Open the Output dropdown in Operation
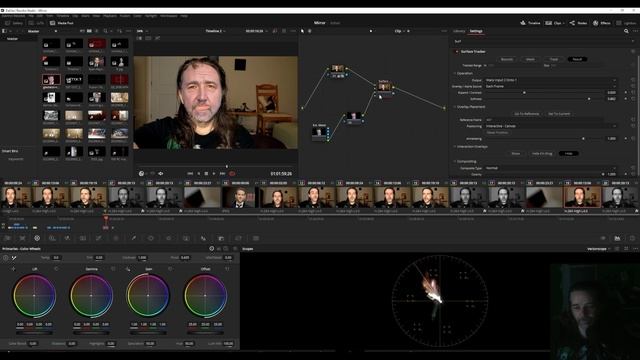 click(x=550, y=80)
